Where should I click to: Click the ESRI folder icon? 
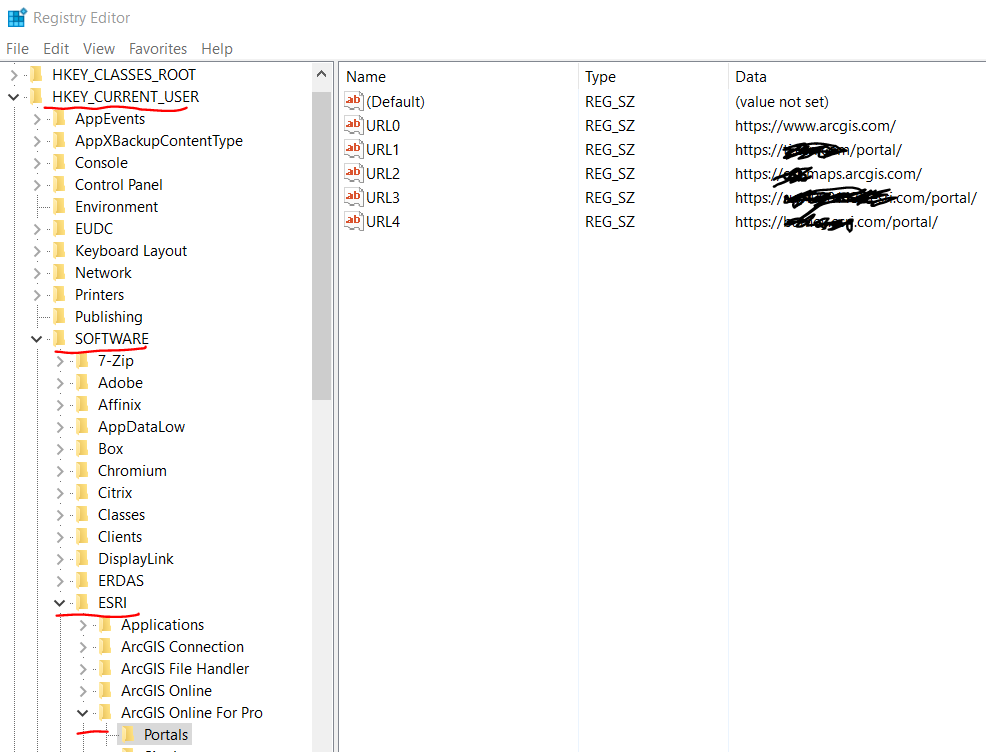82,603
